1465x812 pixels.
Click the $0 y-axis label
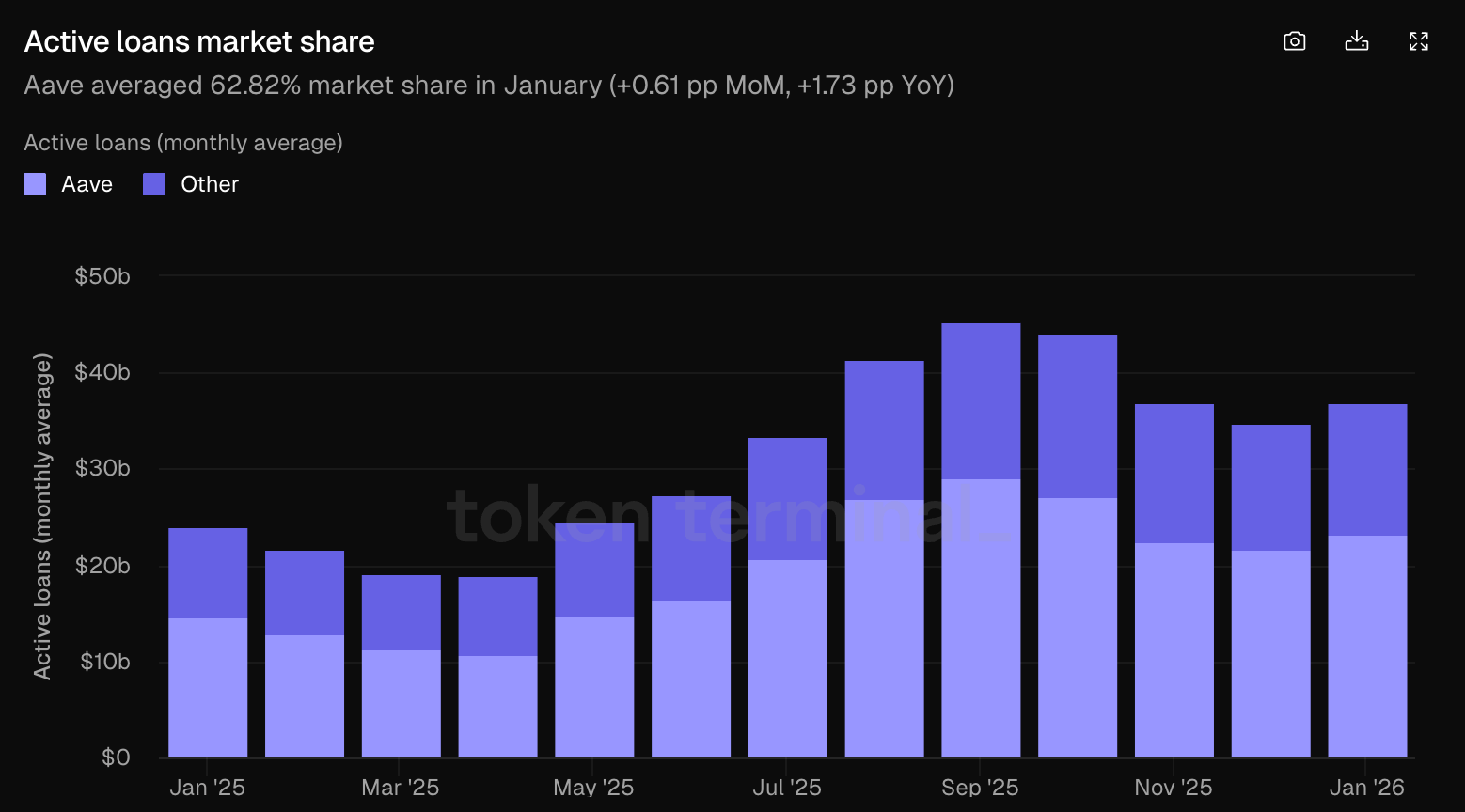116,757
